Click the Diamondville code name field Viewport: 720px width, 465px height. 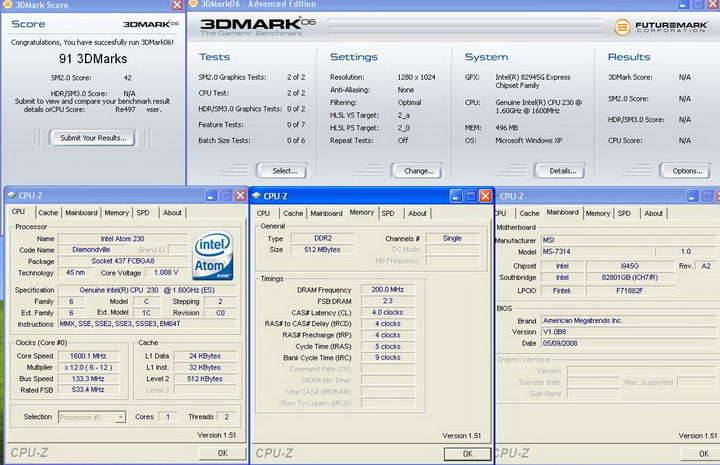click(91, 250)
